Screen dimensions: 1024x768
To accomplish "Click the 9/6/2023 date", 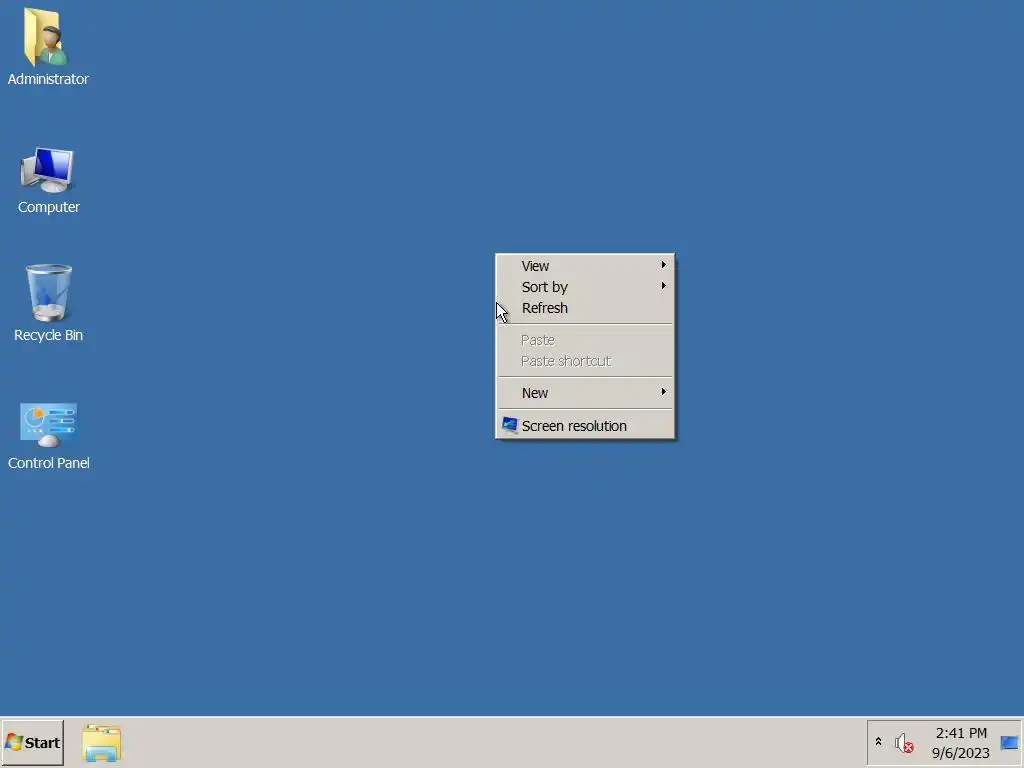I will [x=961, y=753].
